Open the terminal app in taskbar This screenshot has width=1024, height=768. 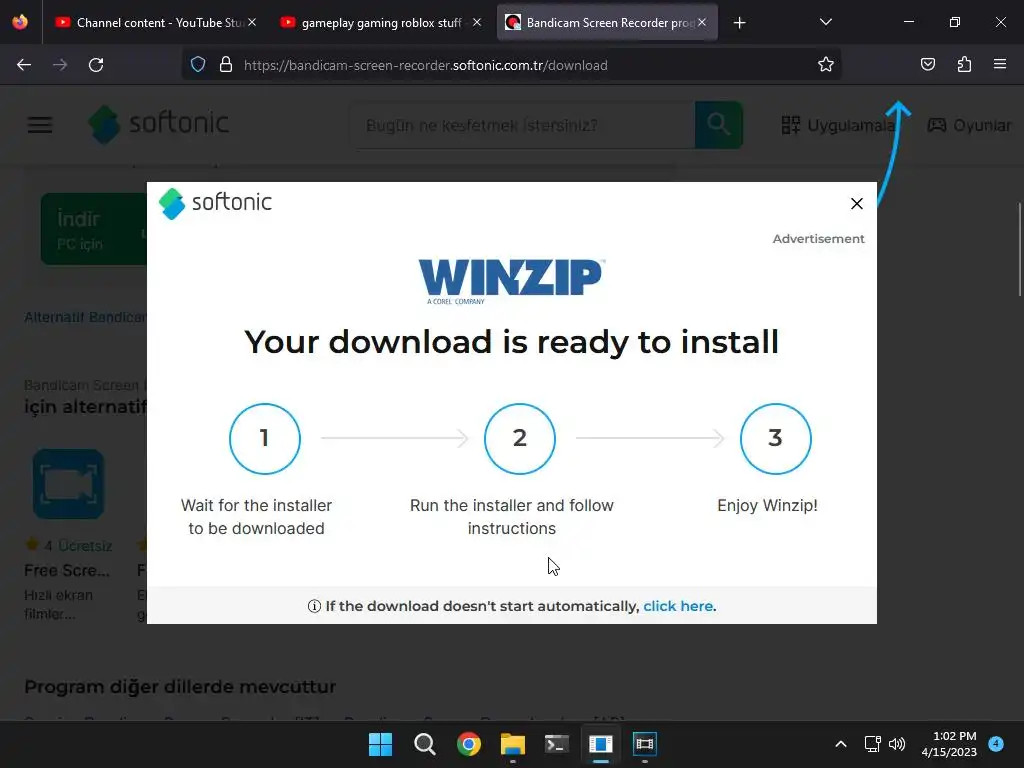tap(556, 744)
